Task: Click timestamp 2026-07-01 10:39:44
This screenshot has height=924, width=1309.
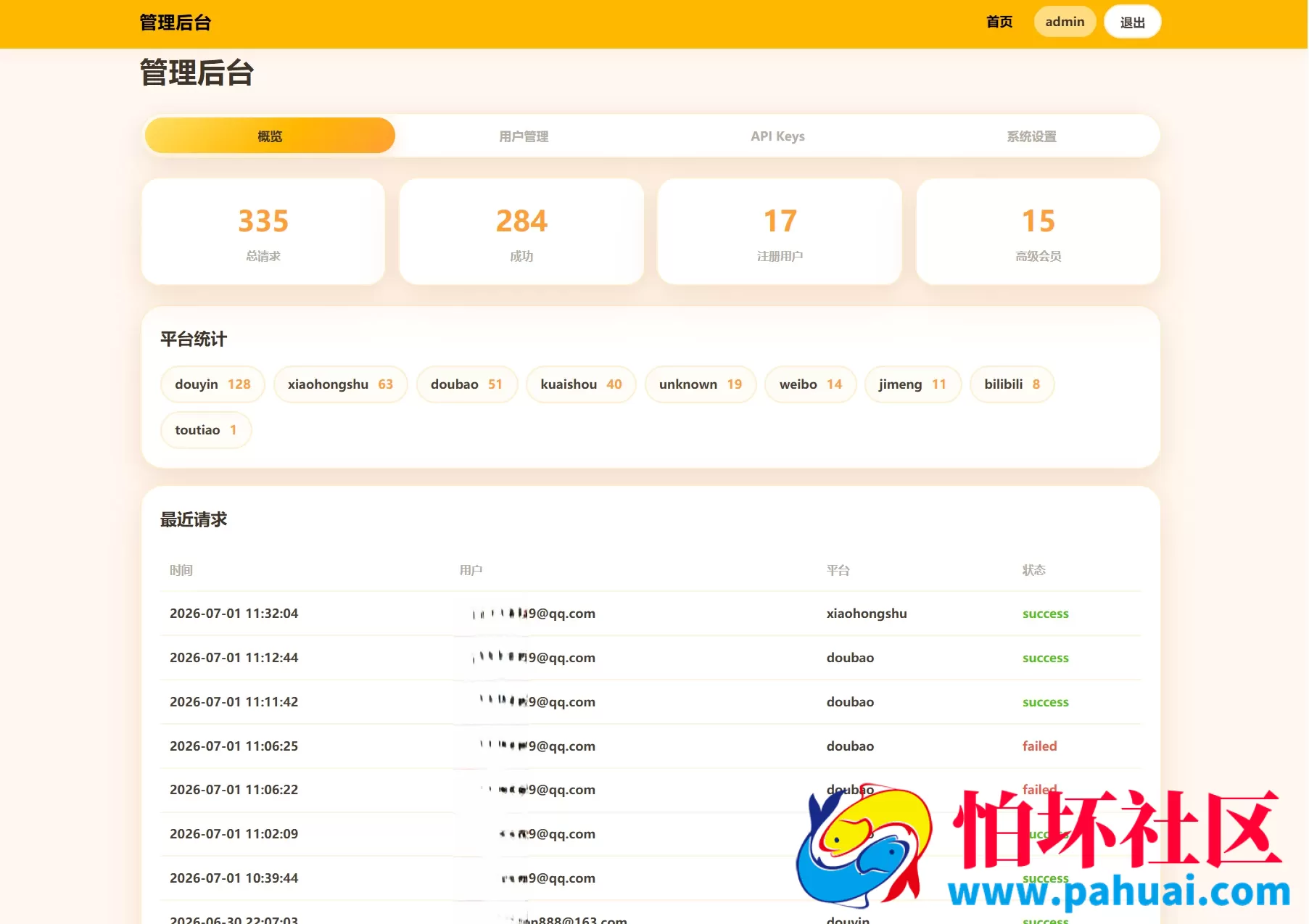Action: tap(234, 878)
